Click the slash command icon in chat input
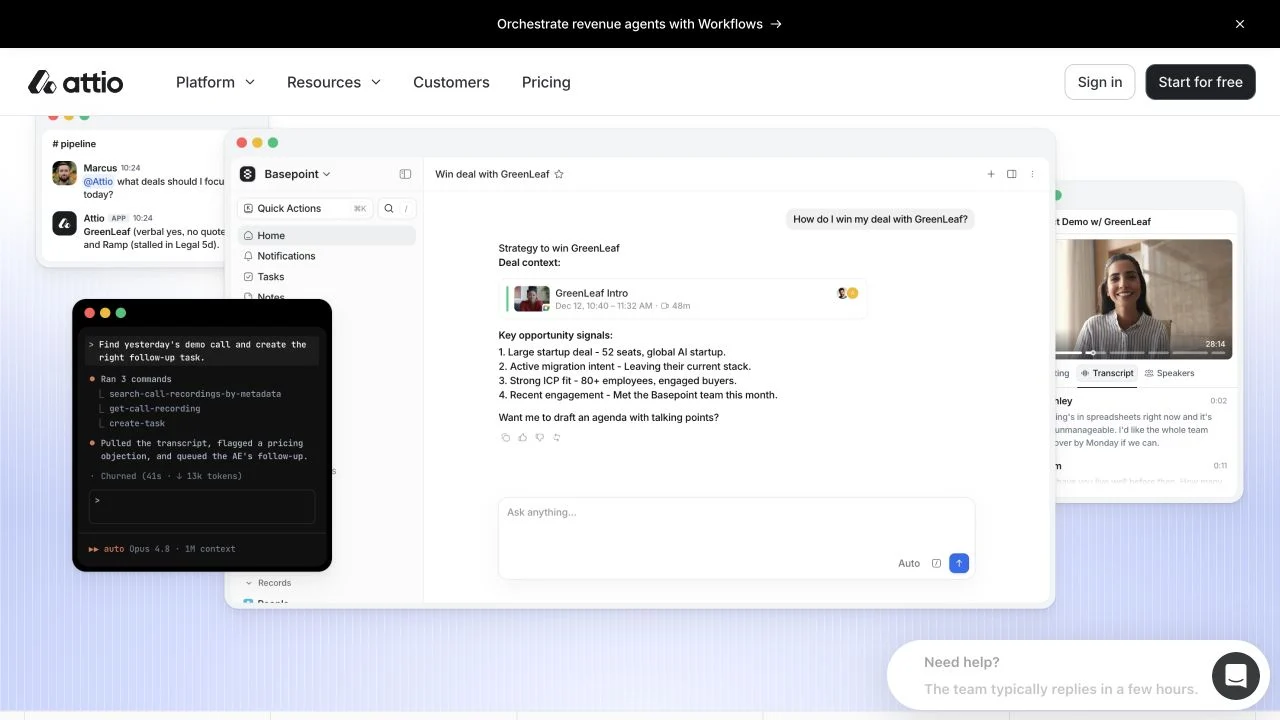 click(937, 563)
